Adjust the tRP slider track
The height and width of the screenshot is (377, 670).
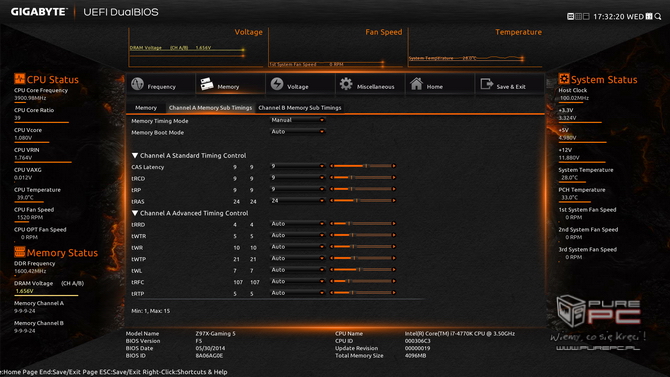pyautogui.click(x=363, y=189)
